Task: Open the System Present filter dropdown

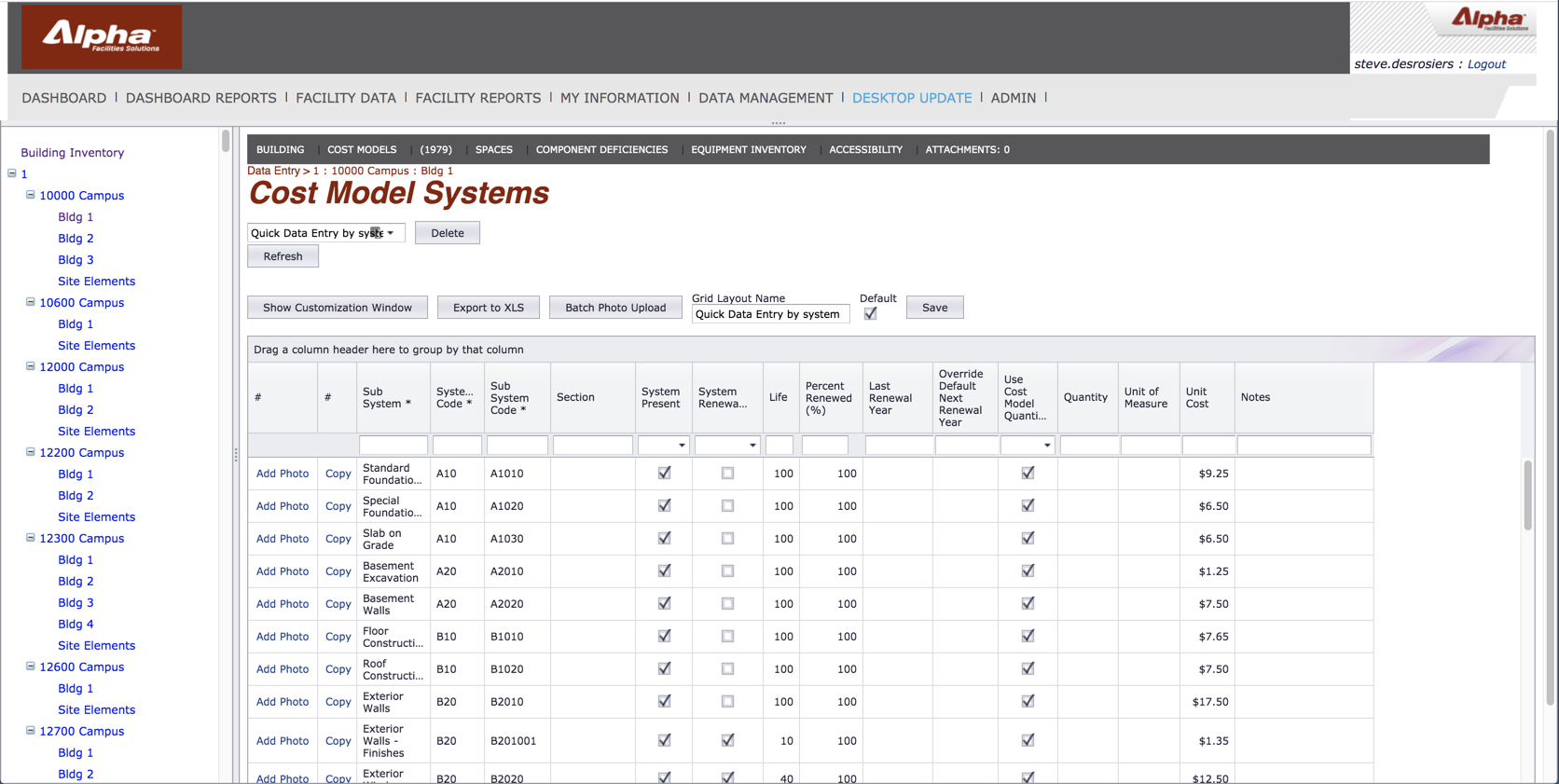Action: [x=682, y=446]
